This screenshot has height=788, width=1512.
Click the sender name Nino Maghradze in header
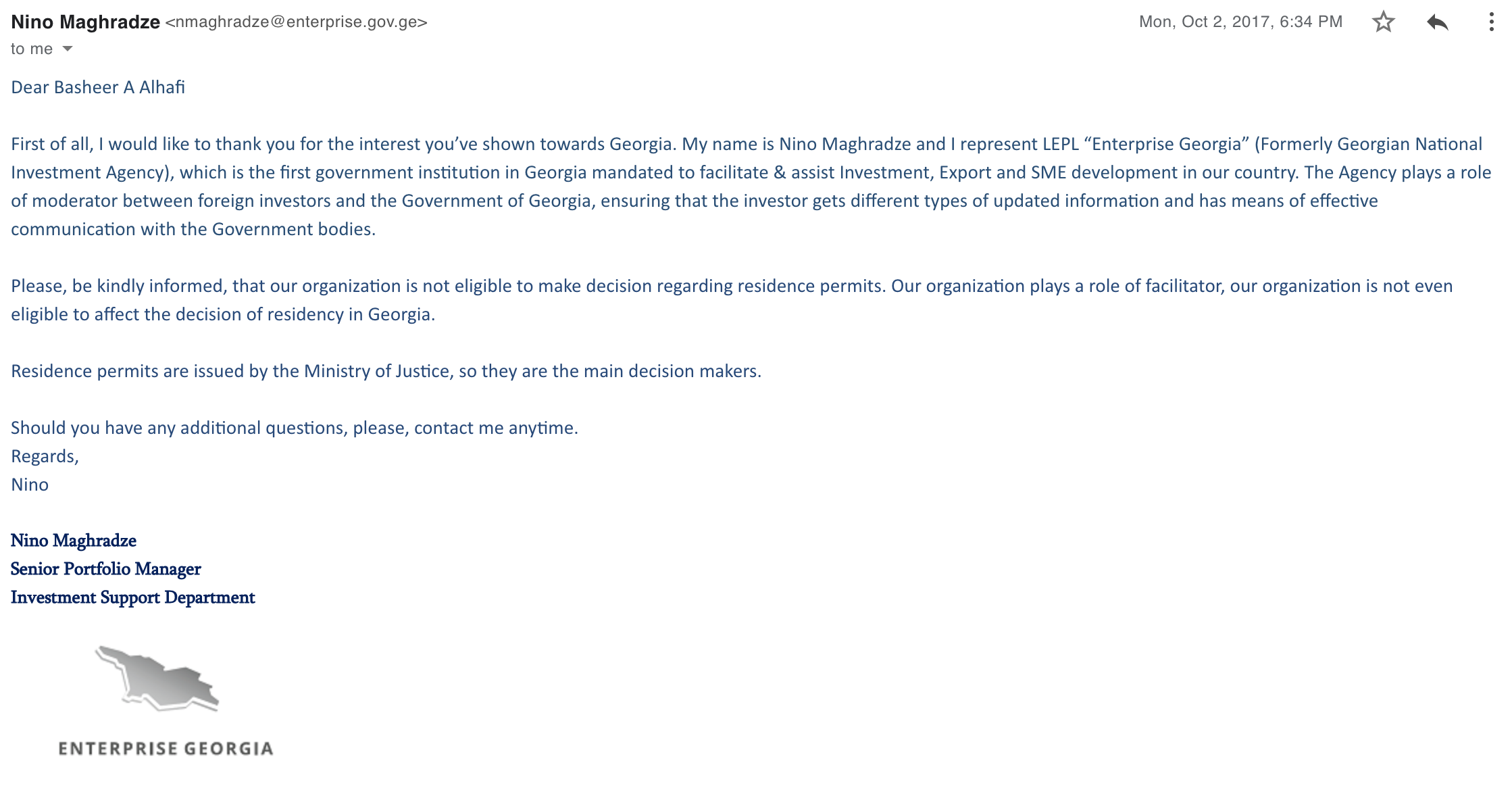(x=85, y=22)
